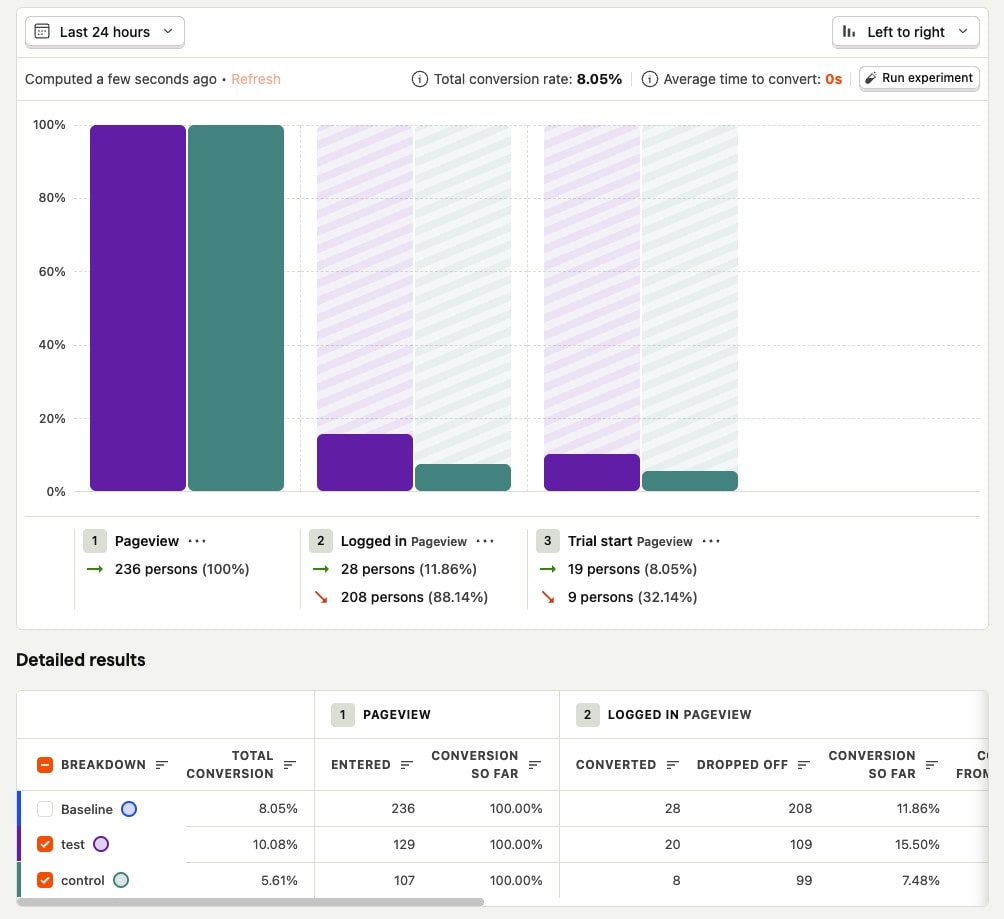Open the options menu on the Trial start step
Screen dimensions: 1004x919
point(712,540)
